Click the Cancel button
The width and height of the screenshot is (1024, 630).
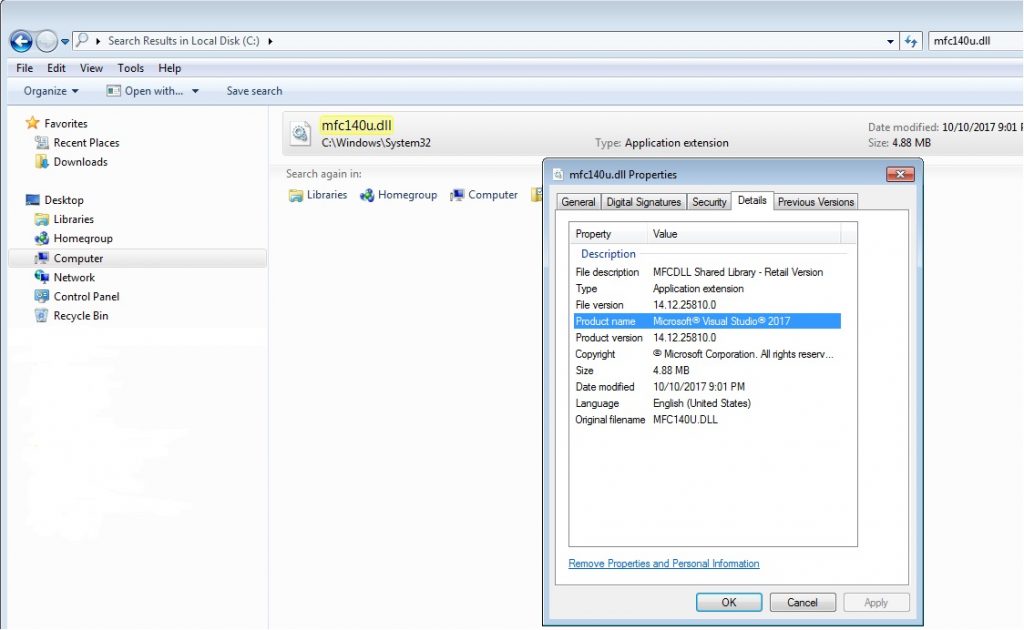803,602
